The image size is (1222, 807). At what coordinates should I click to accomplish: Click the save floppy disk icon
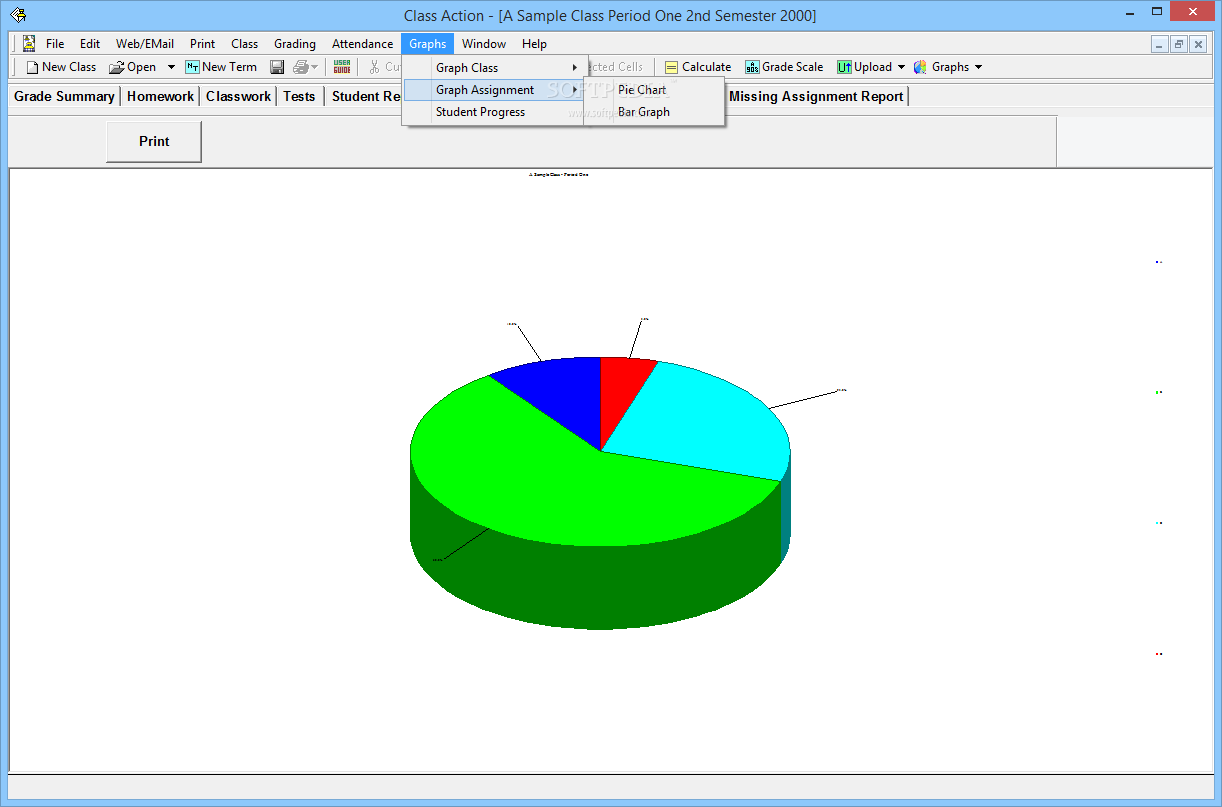click(x=277, y=67)
